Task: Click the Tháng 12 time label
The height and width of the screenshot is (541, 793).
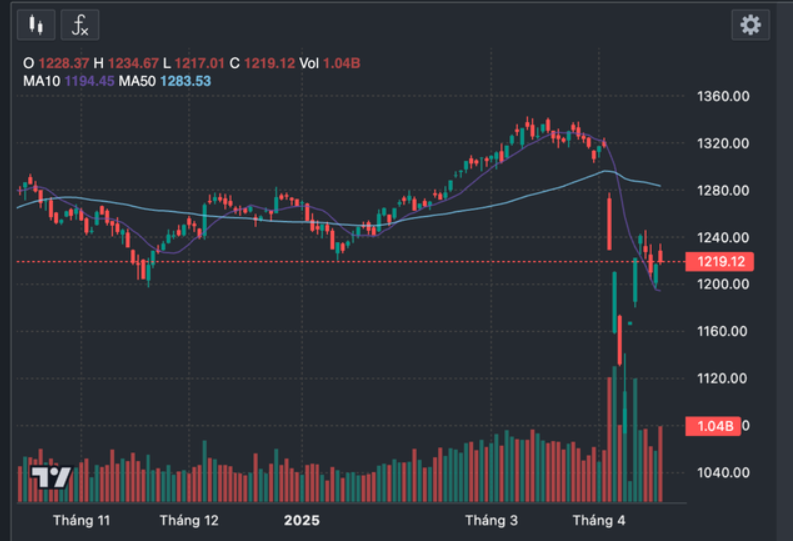Action: point(189,521)
